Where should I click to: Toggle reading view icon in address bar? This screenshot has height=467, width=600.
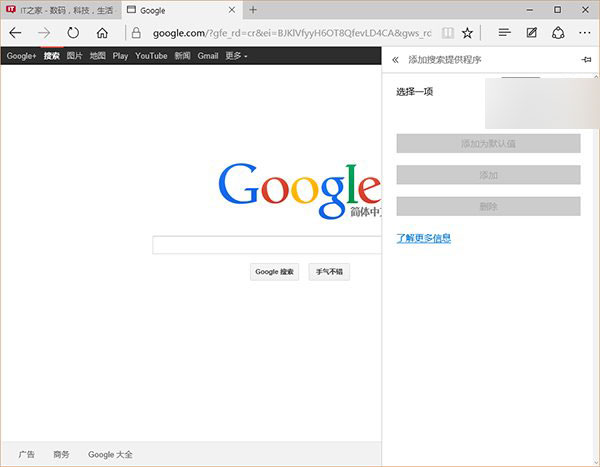[445, 33]
